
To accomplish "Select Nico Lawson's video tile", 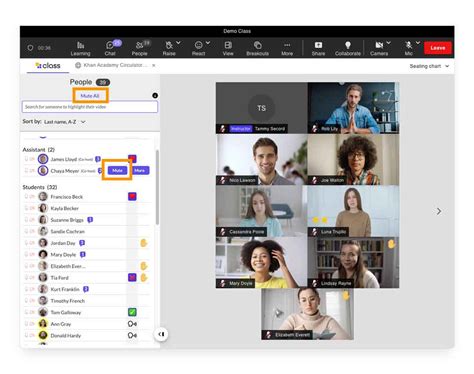I will pos(262,159).
